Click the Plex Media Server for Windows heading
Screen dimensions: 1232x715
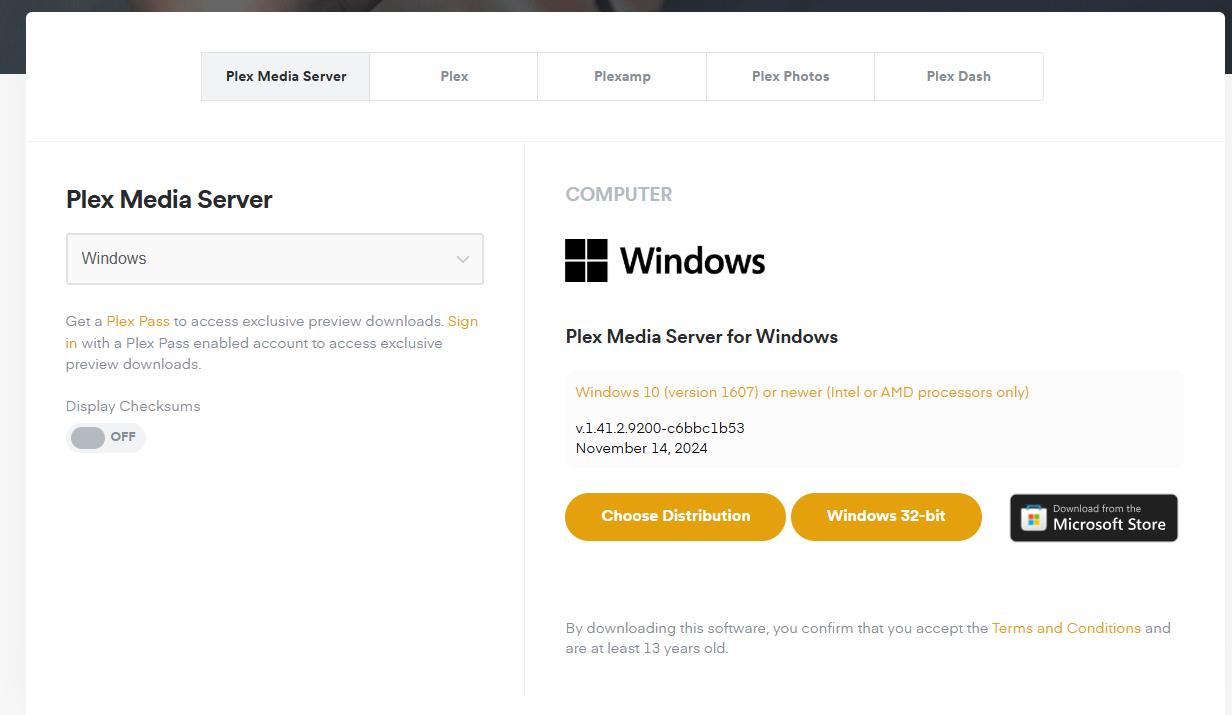click(x=701, y=337)
